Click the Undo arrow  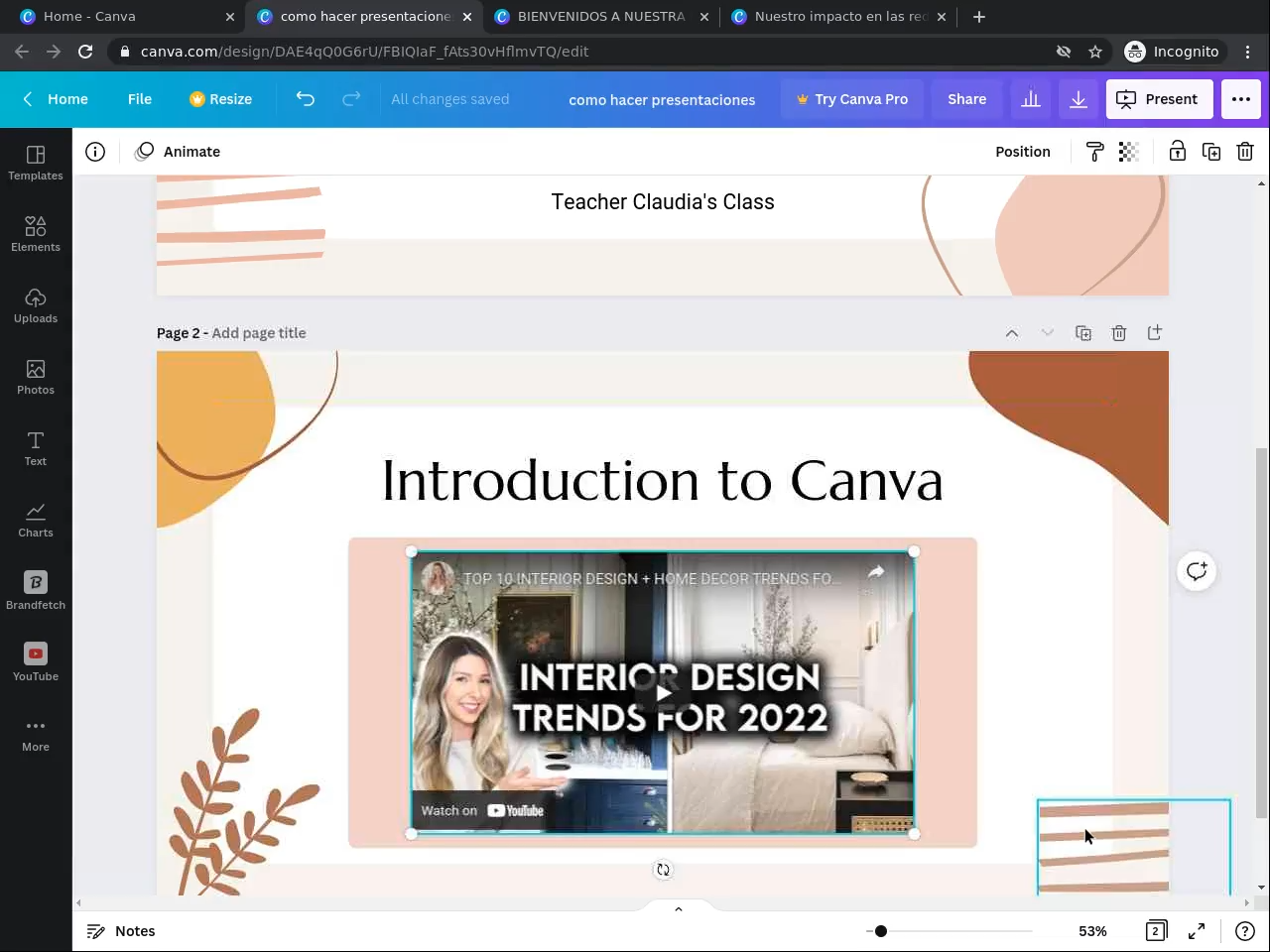[x=306, y=99]
